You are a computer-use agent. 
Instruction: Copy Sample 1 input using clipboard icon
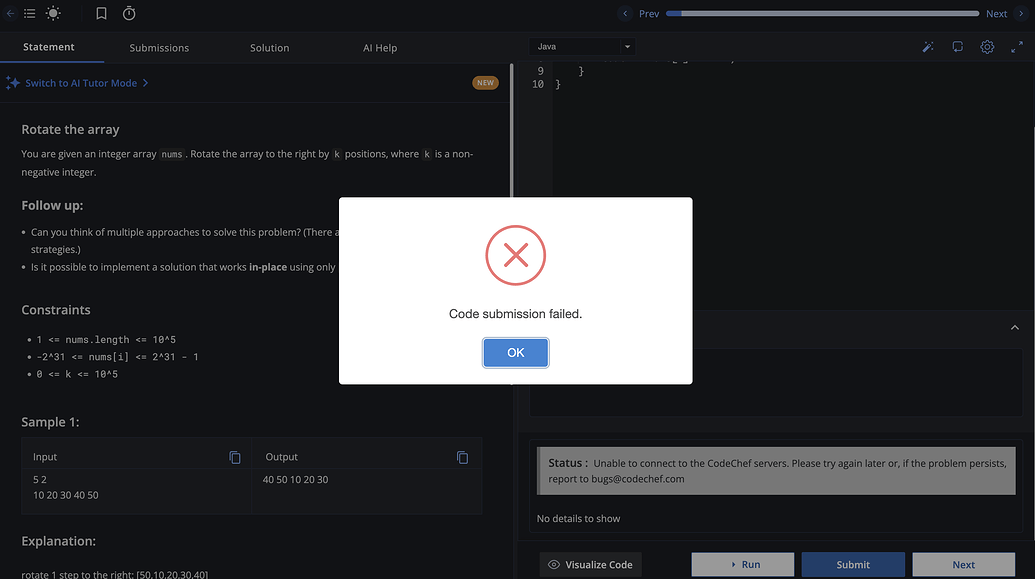(x=235, y=457)
